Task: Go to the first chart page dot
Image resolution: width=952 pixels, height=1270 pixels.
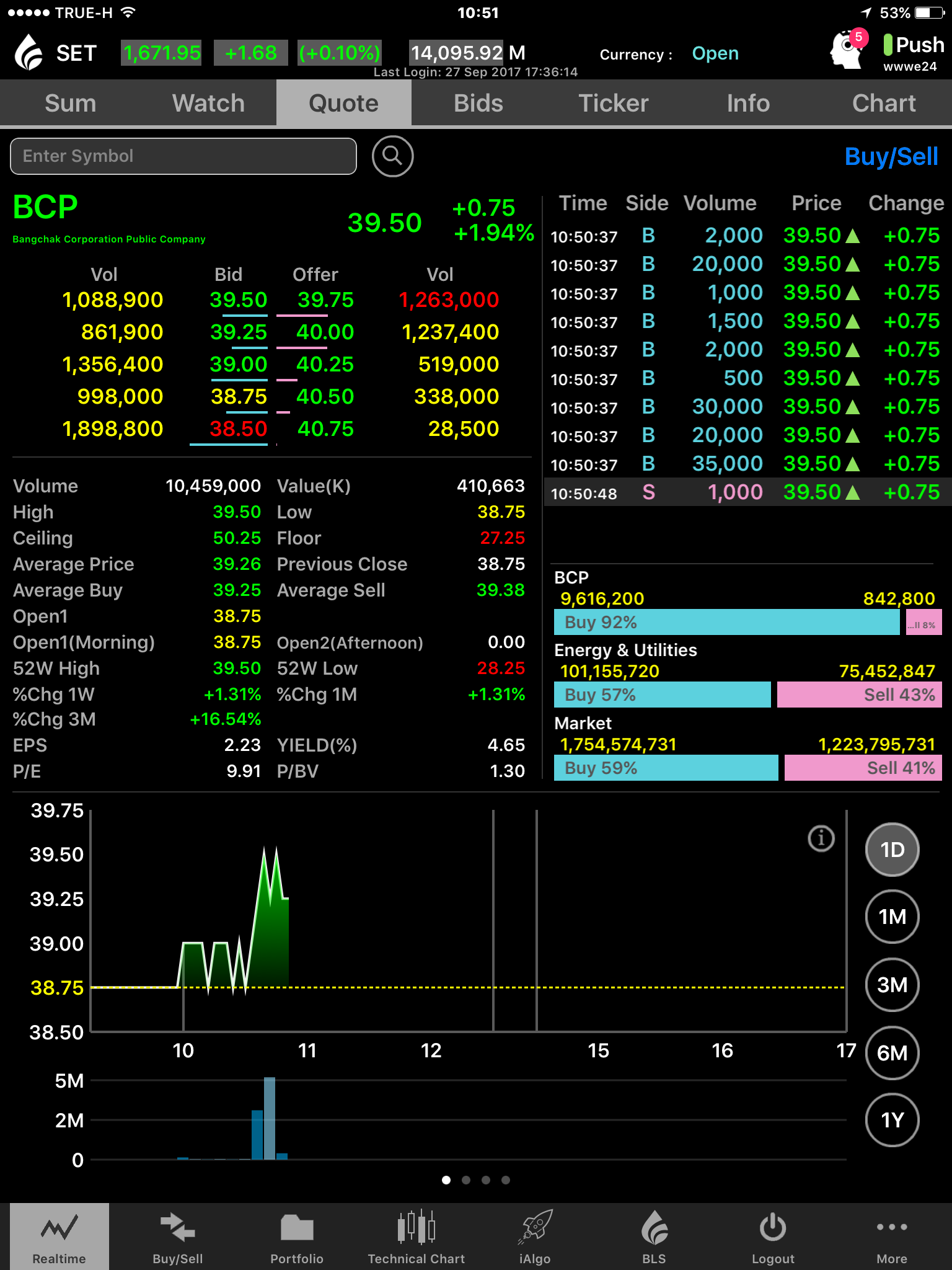Action: (x=446, y=1180)
